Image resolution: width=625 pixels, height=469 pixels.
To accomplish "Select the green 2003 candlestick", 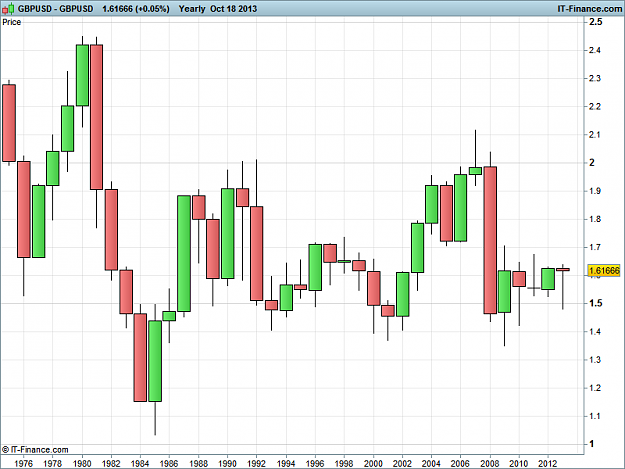I will coord(417,248).
